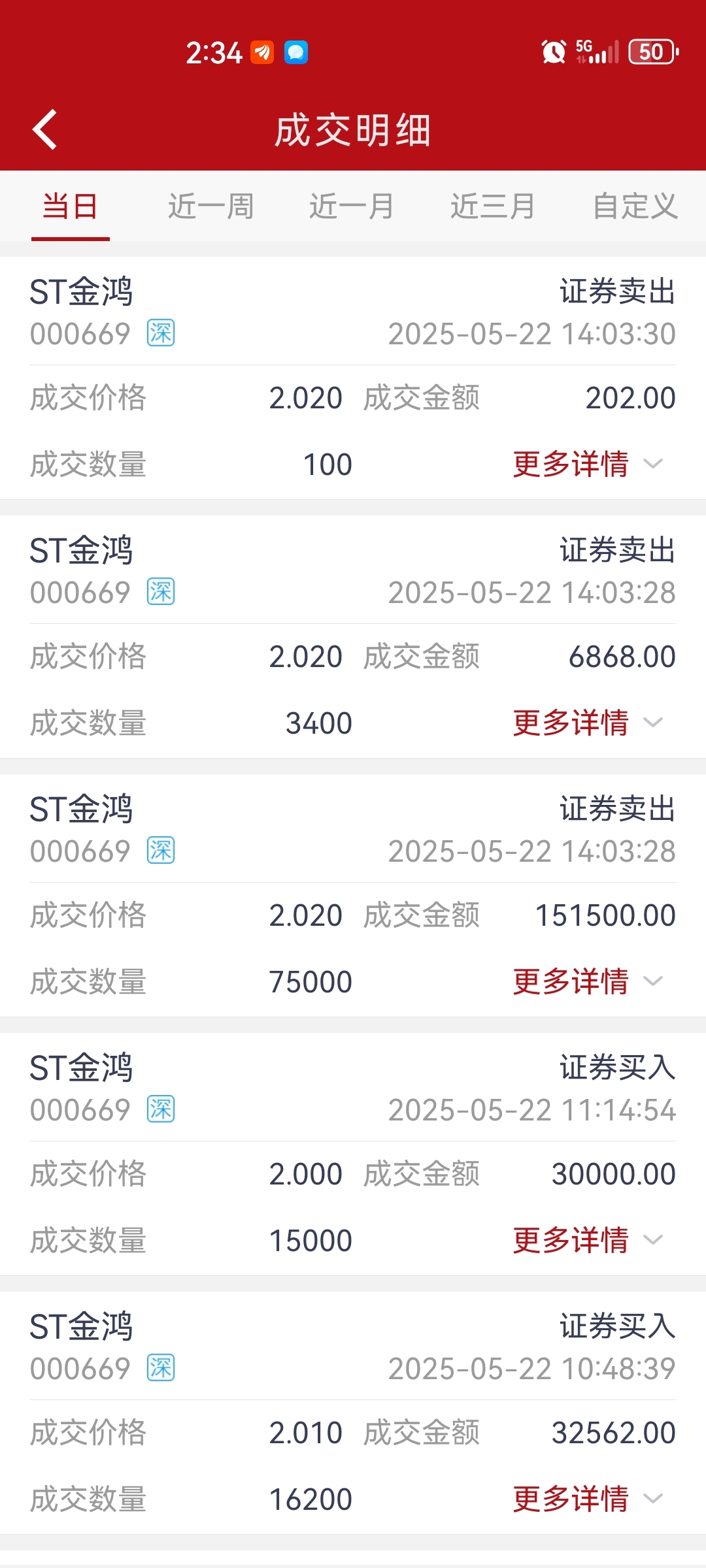Viewport: 706px width, 1568px height.
Task: Expand 更多详情 for the 32562.00 purchase
Action: (588, 1499)
